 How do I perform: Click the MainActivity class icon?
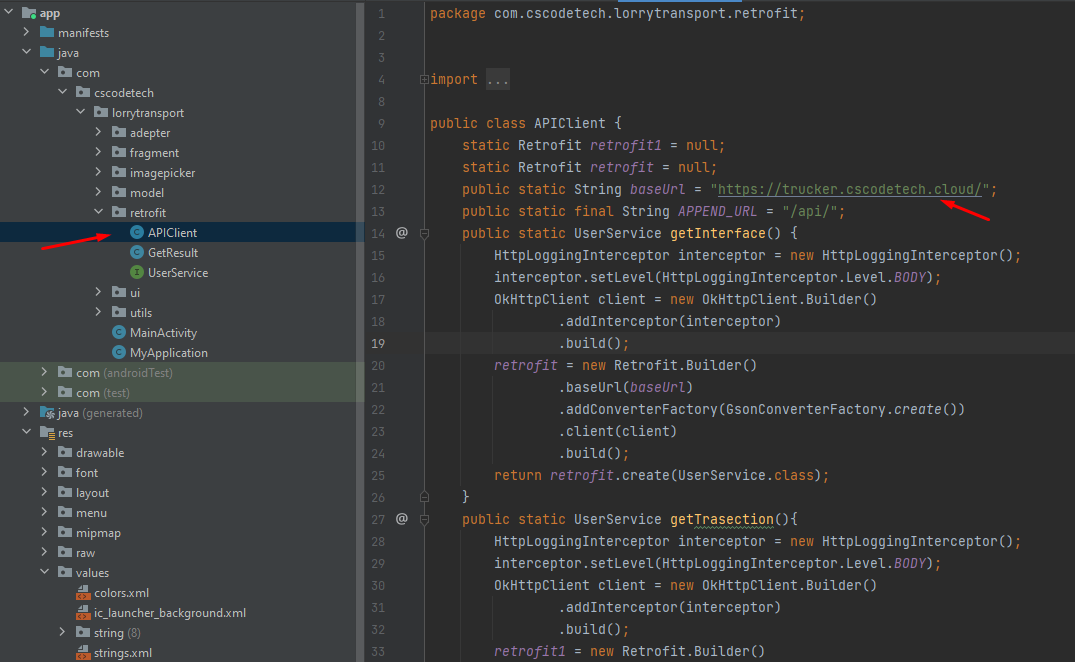[118, 333]
